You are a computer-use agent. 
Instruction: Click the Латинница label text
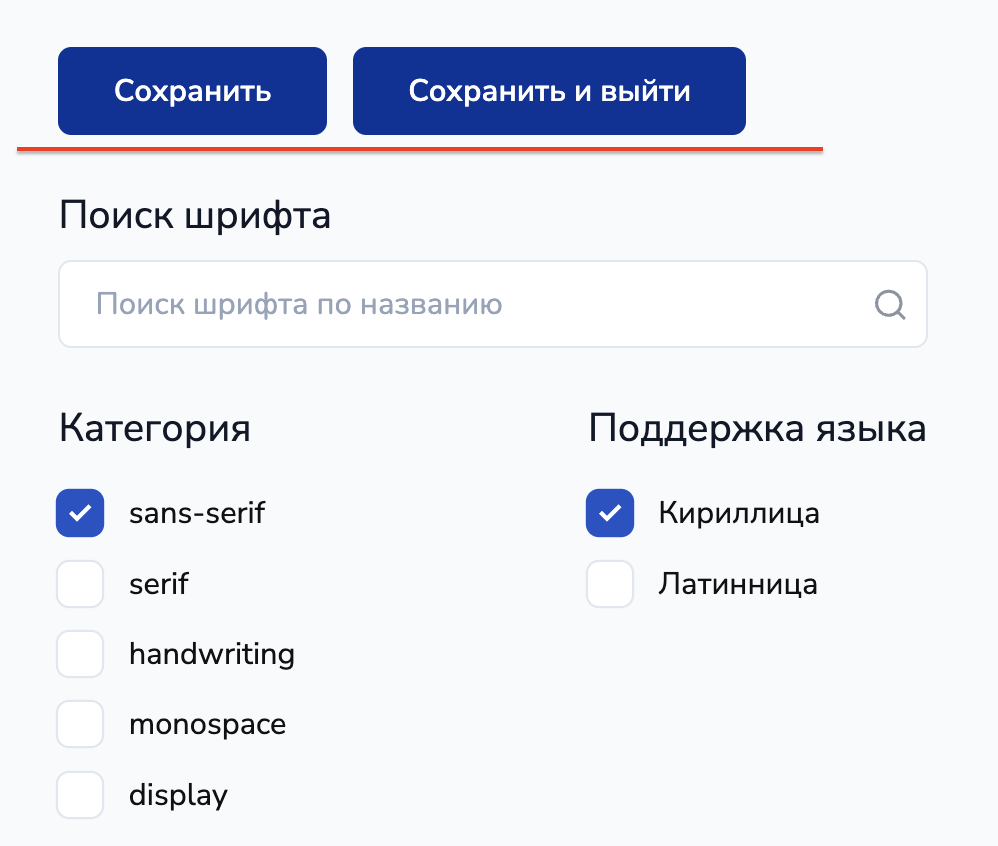pos(738,584)
